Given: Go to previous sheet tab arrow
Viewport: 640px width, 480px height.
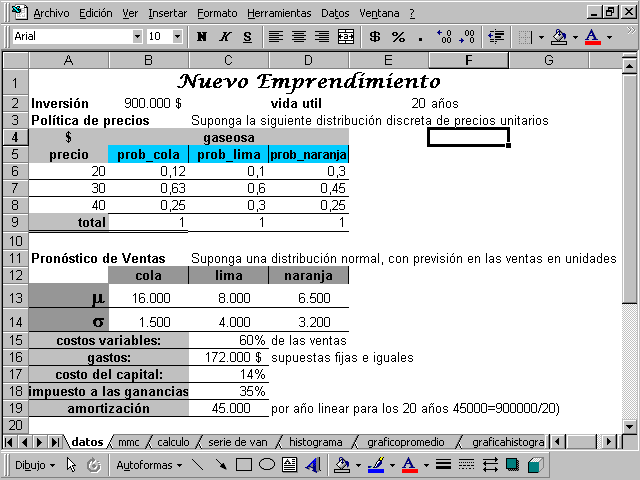Looking at the screenshot, I should tap(24, 442).
